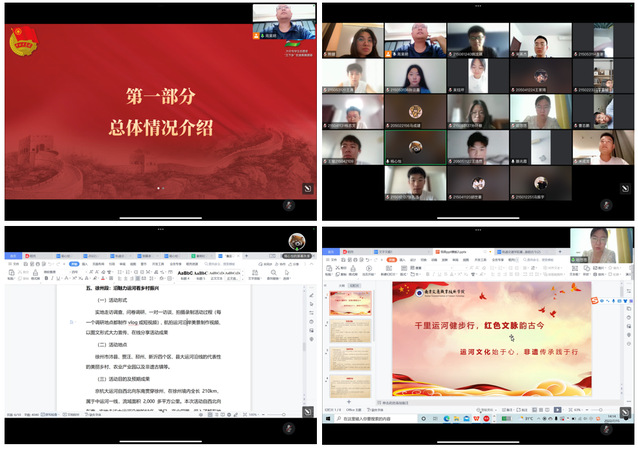The width and height of the screenshot is (638, 450).
Task: Click Bold icon in the document toolbar
Action: click(x=46, y=278)
